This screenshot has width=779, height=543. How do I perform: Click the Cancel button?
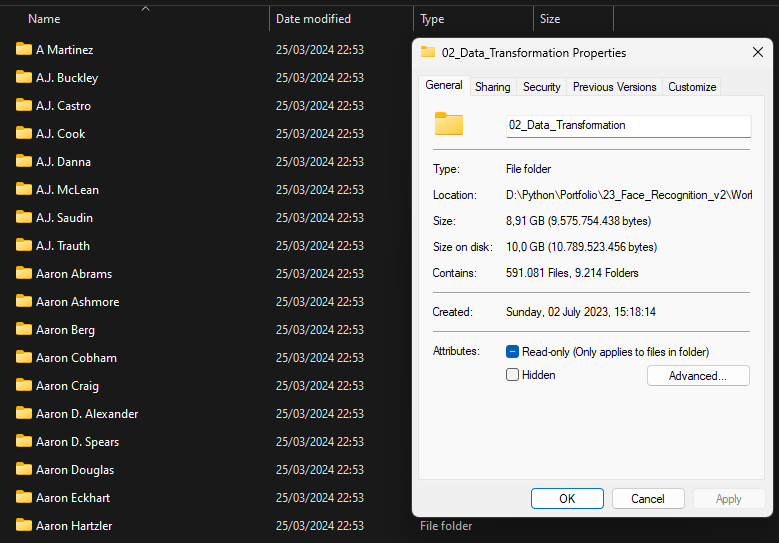point(648,498)
